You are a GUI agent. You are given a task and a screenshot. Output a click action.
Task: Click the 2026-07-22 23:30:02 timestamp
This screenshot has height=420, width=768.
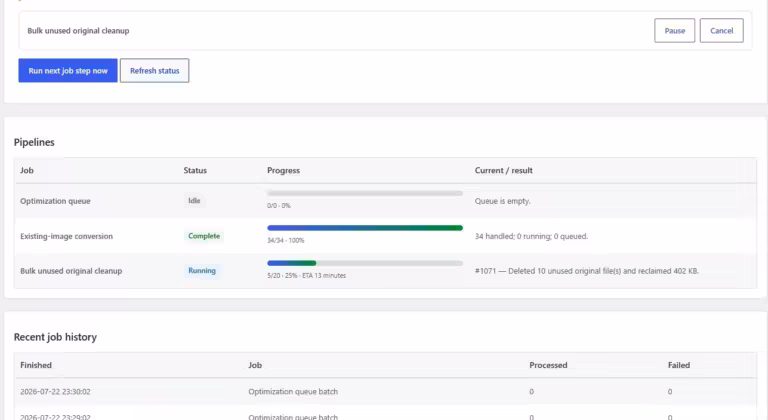pos(55,392)
